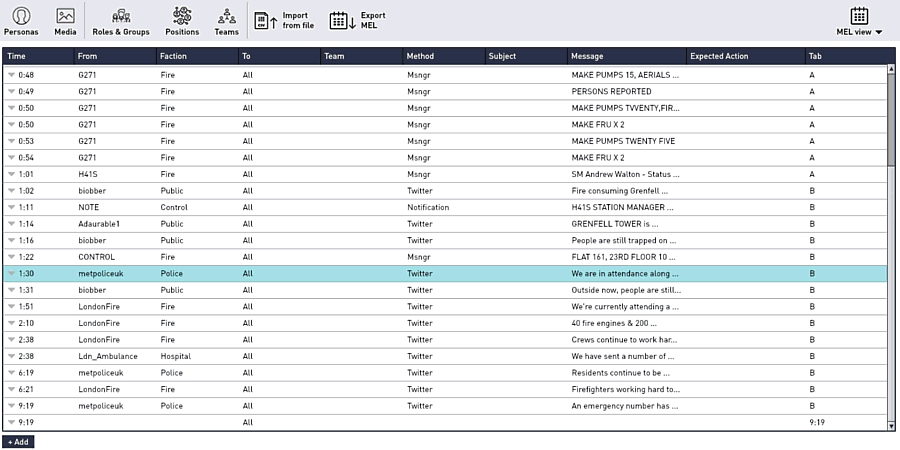Open the Personas panel

pos(21,21)
